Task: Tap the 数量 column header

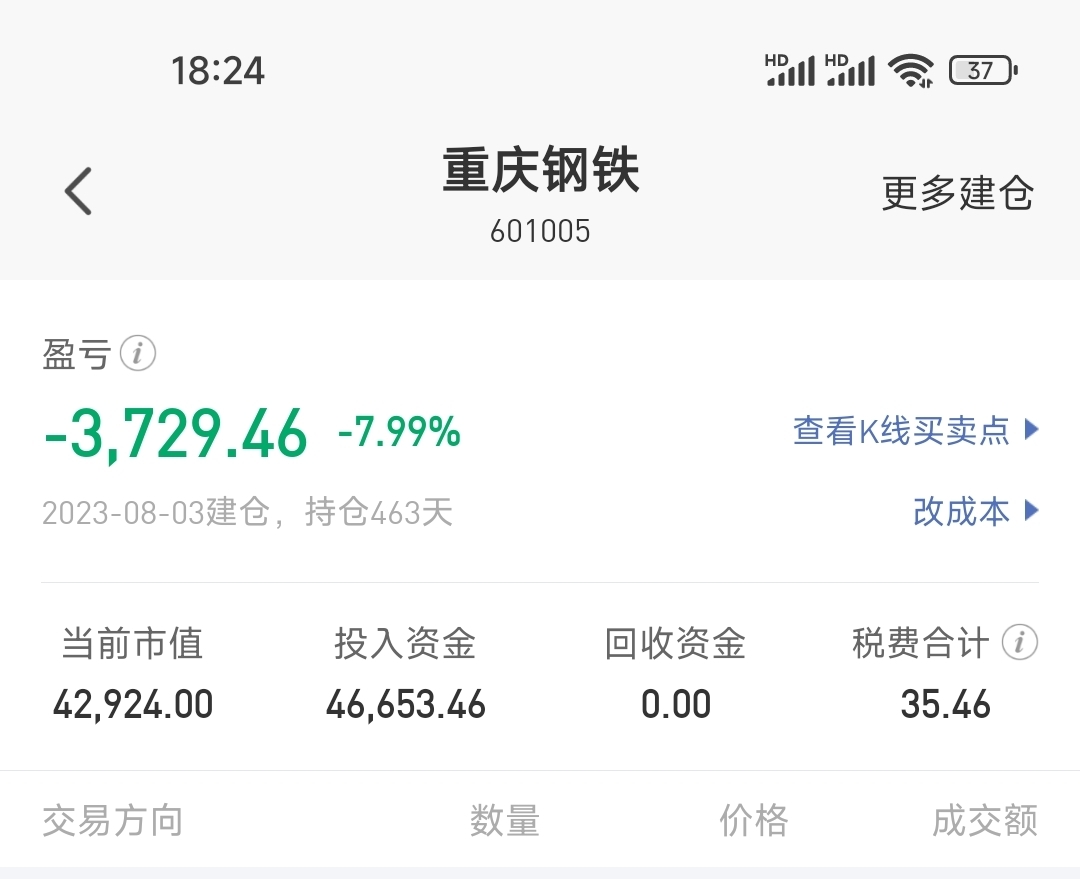Action: 505,820
